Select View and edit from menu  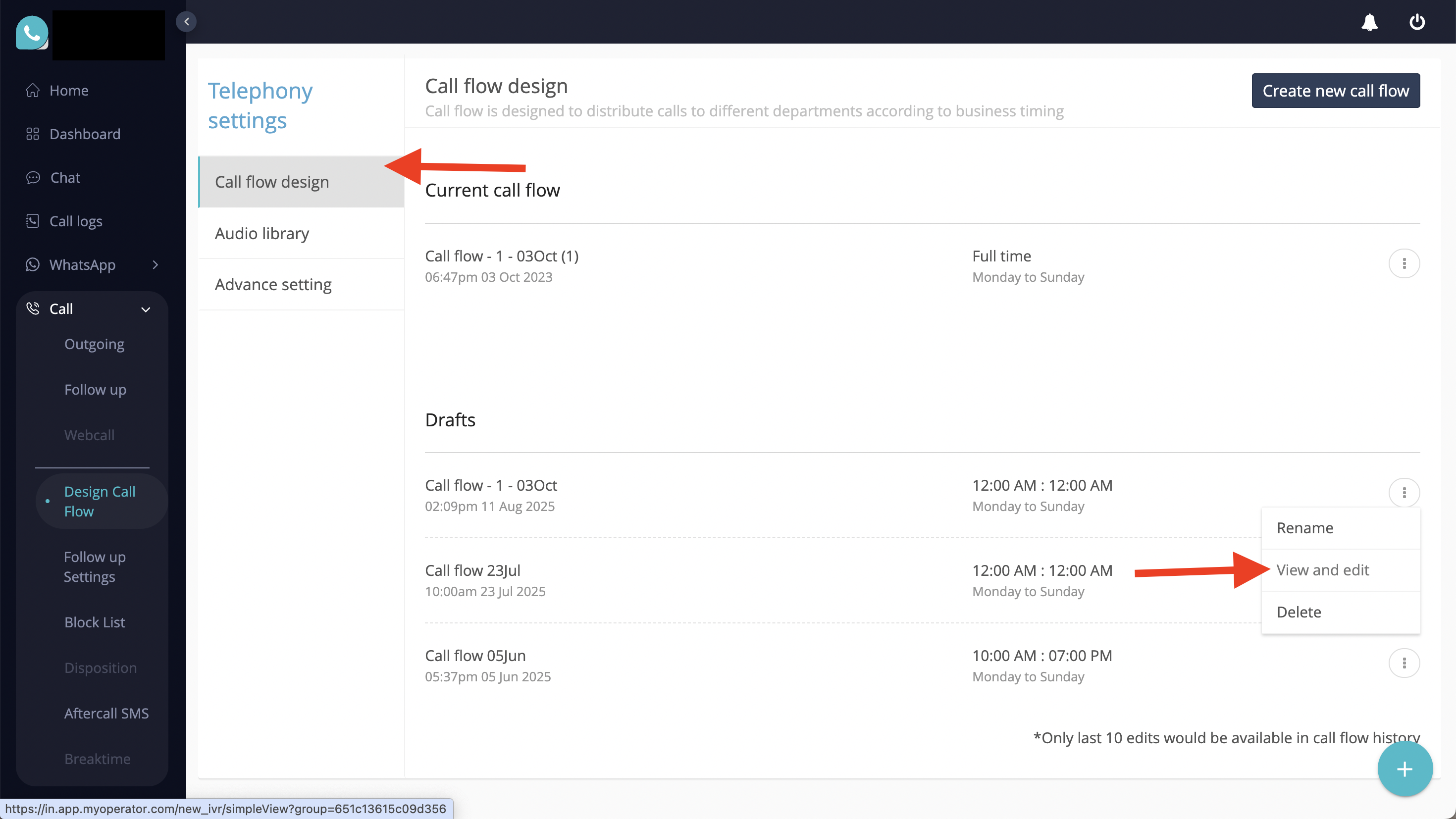[x=1323, y=570]
